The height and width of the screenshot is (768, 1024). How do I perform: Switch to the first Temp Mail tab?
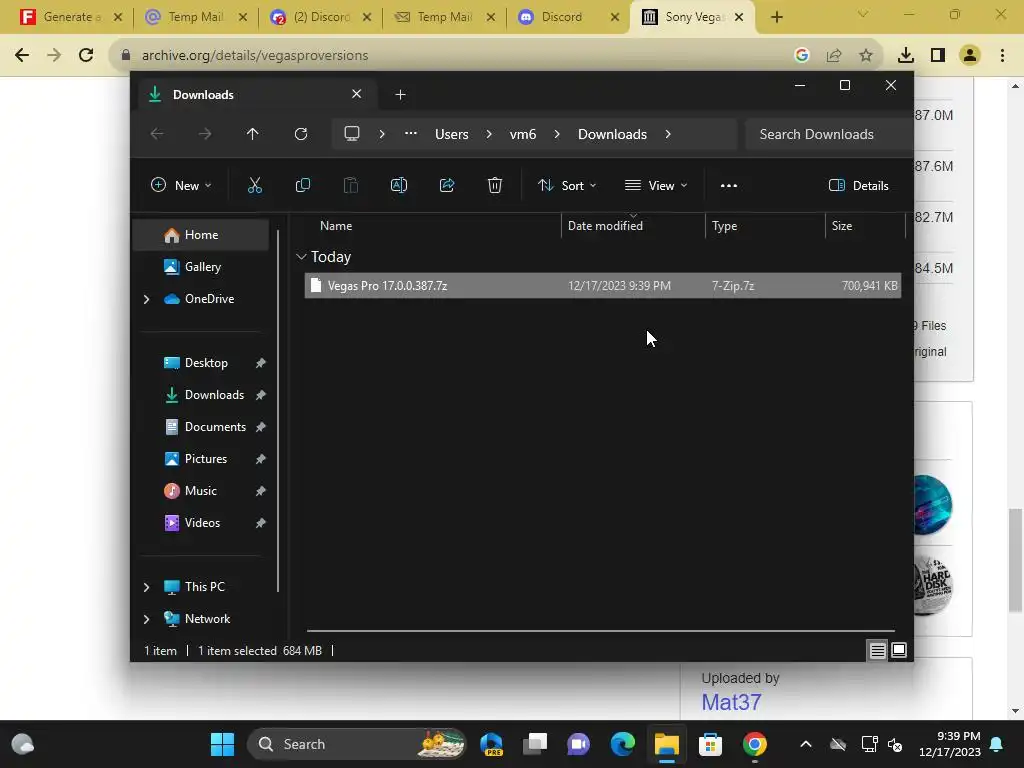(x=196, y=17)
